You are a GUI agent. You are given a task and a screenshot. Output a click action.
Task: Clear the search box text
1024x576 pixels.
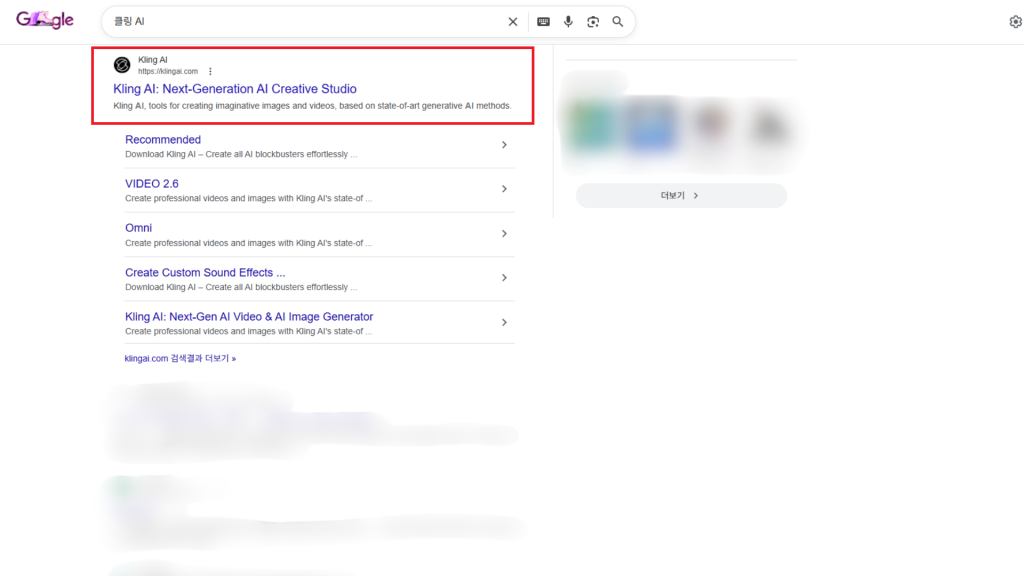tap(513, 21)
